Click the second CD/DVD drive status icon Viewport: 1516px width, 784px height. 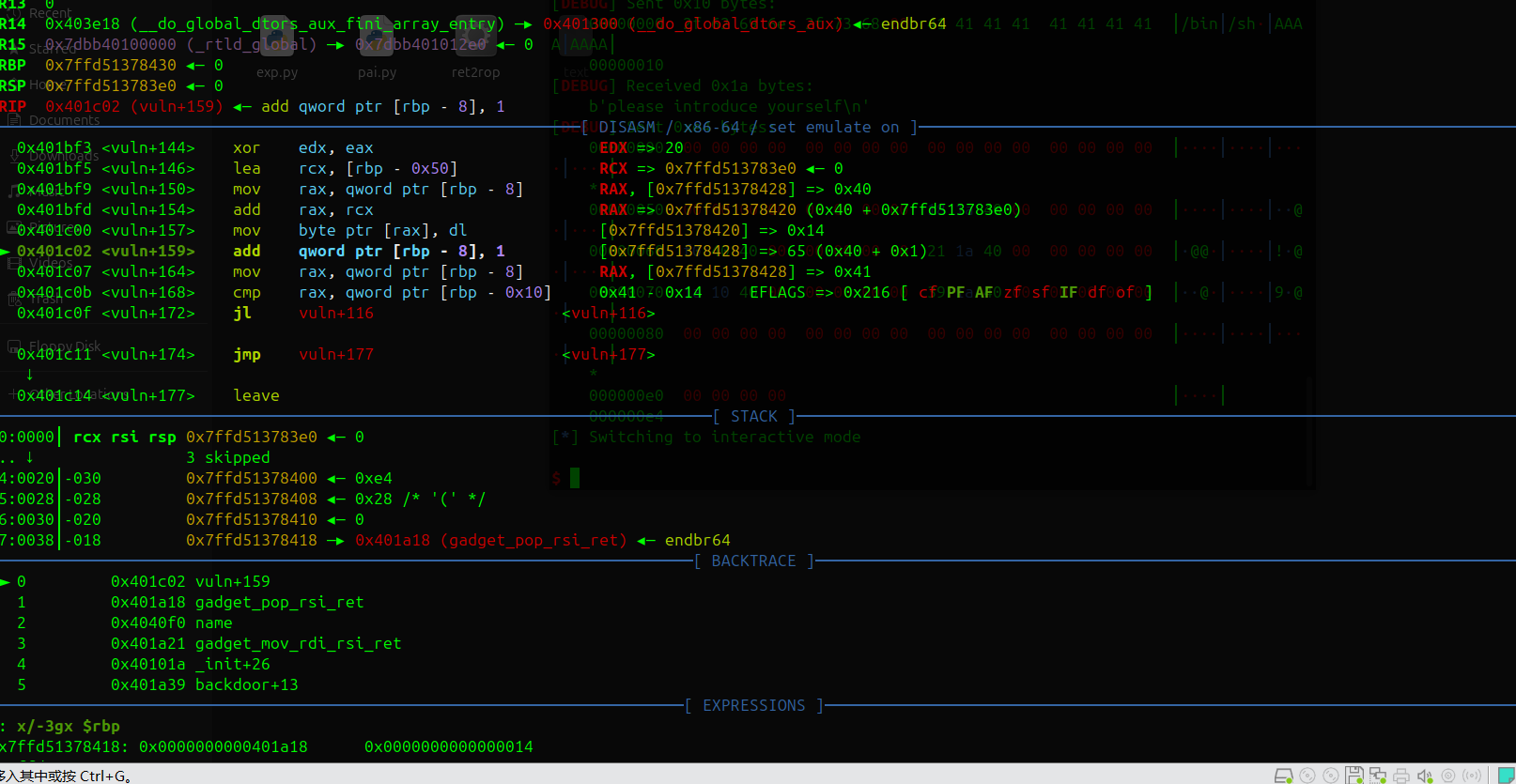click(x=1331, y=776)
